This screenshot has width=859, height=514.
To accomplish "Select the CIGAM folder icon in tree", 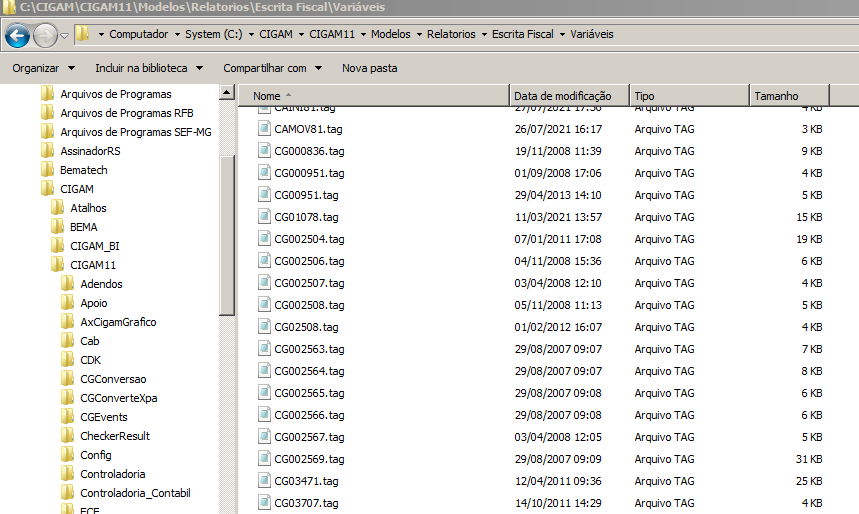I will pos(48,189).
